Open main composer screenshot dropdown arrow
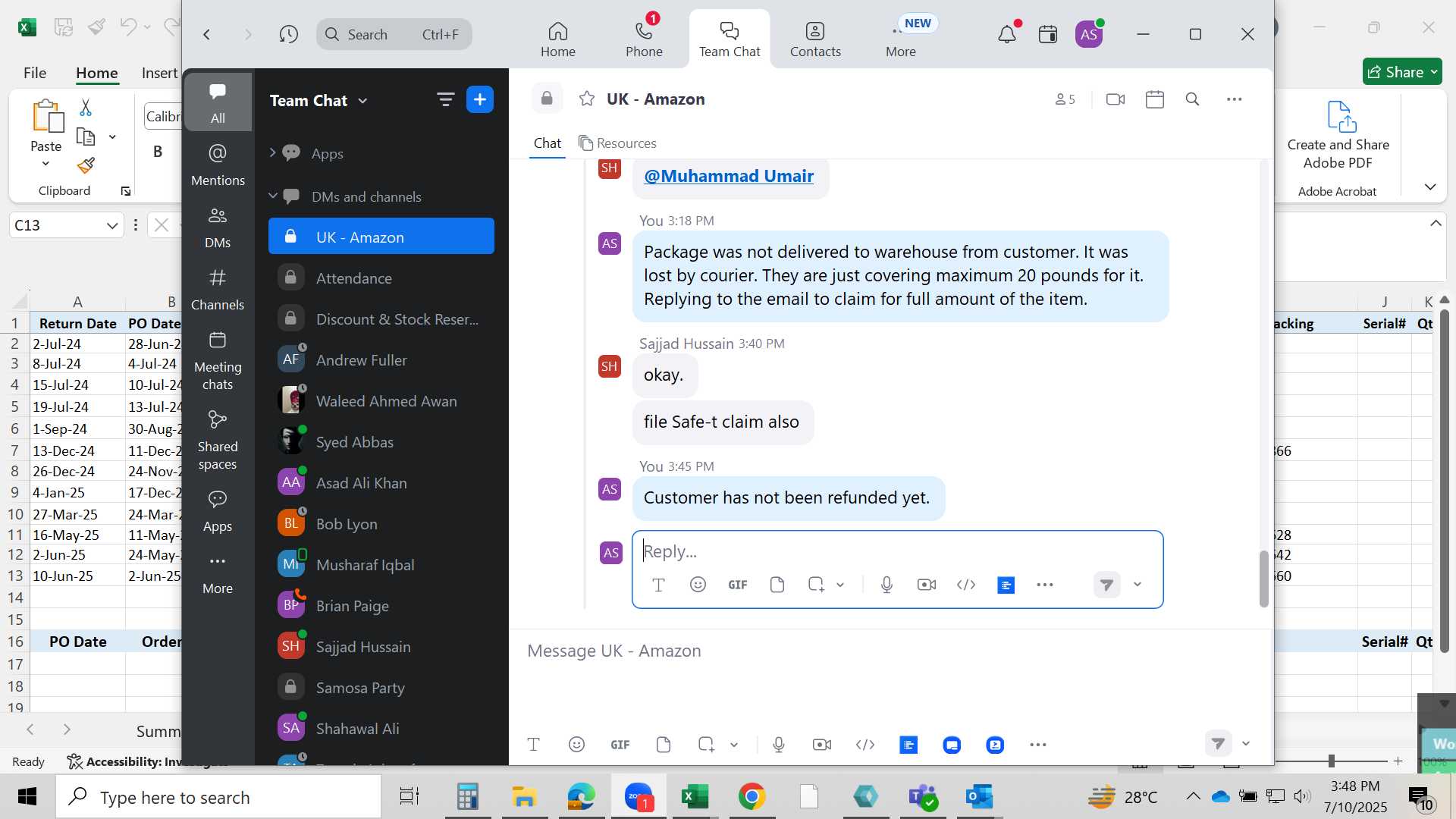The height and width of the screenshot is (819, 1456). coord(734,745)
